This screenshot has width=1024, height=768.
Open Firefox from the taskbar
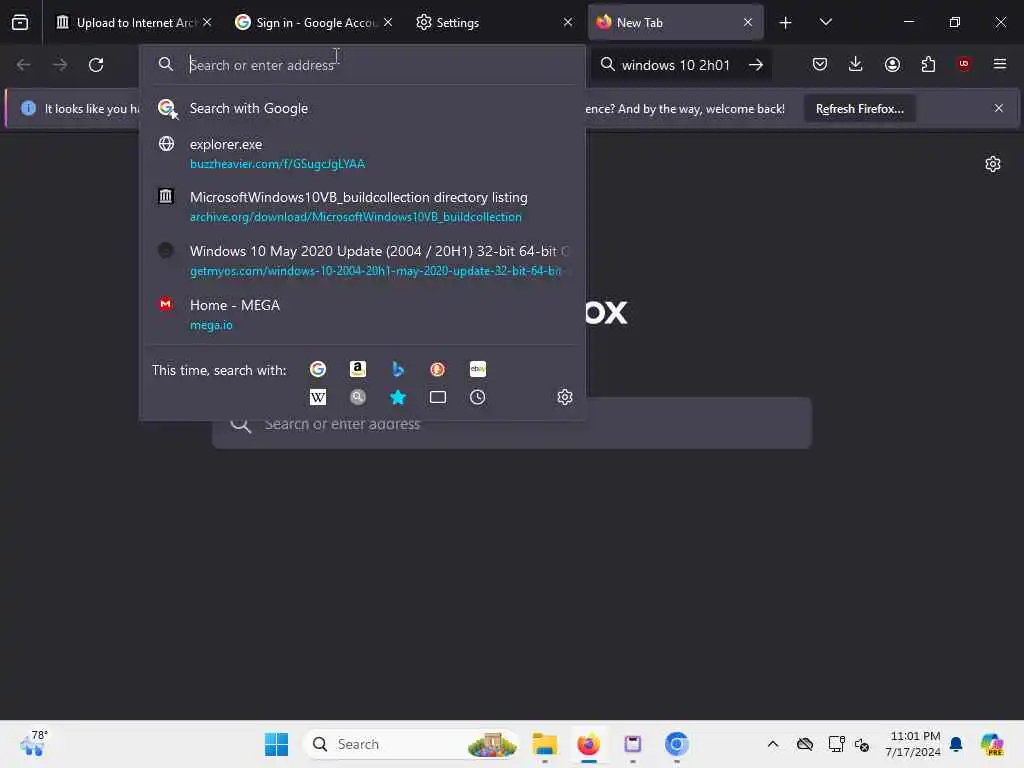[x=588, y=744]
